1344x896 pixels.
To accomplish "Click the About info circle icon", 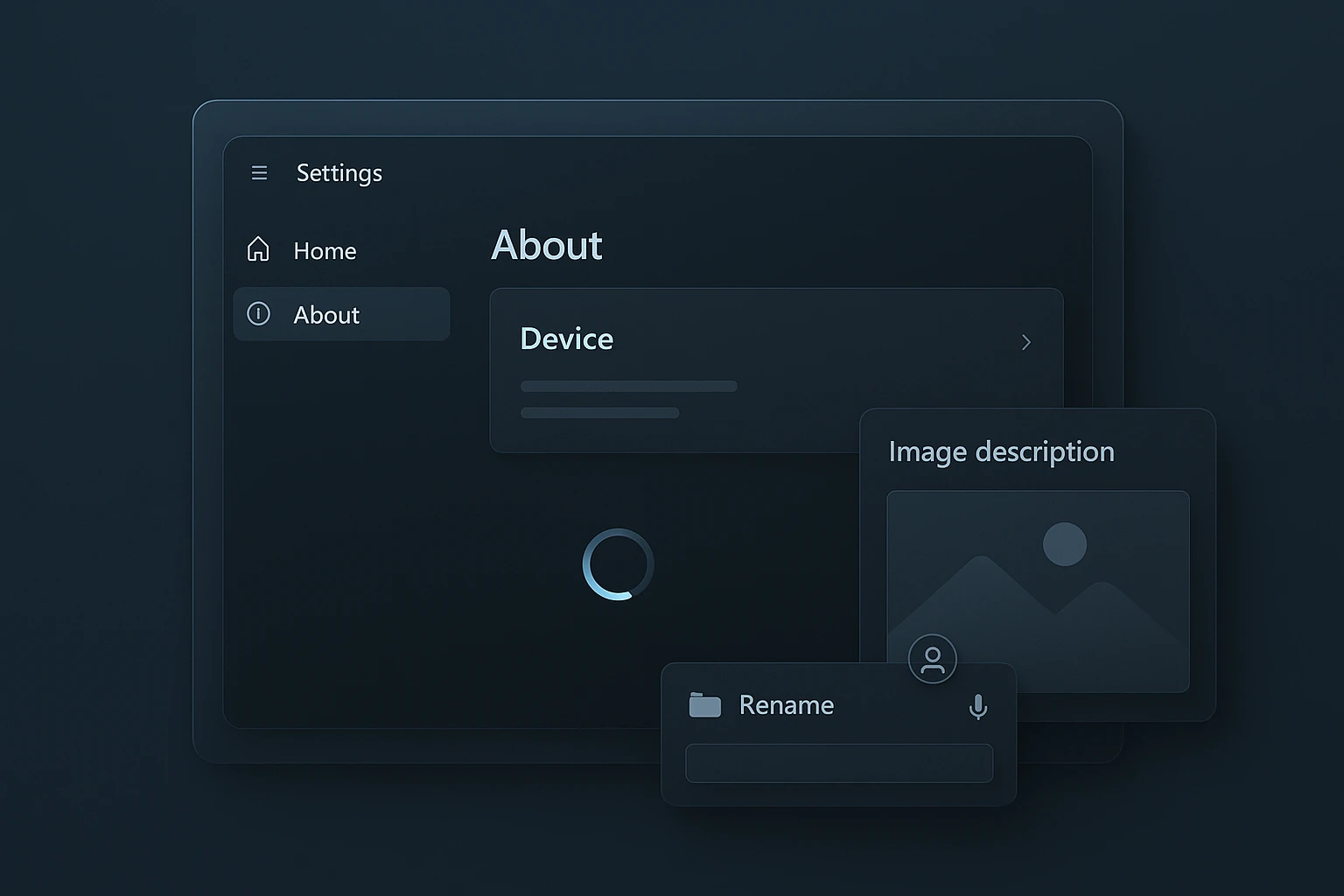I will click(258, 314).
